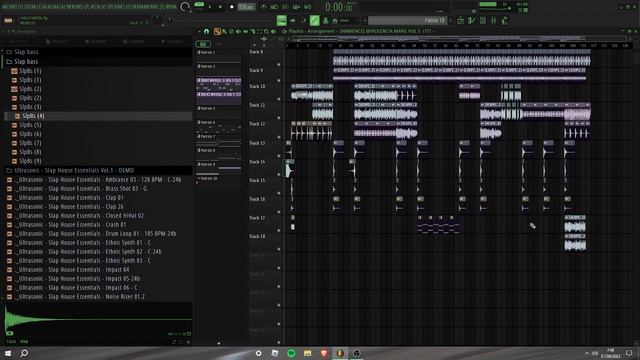Select the highlighted Draw pencil tool
The image size is (640, 360).
point(217,31)
